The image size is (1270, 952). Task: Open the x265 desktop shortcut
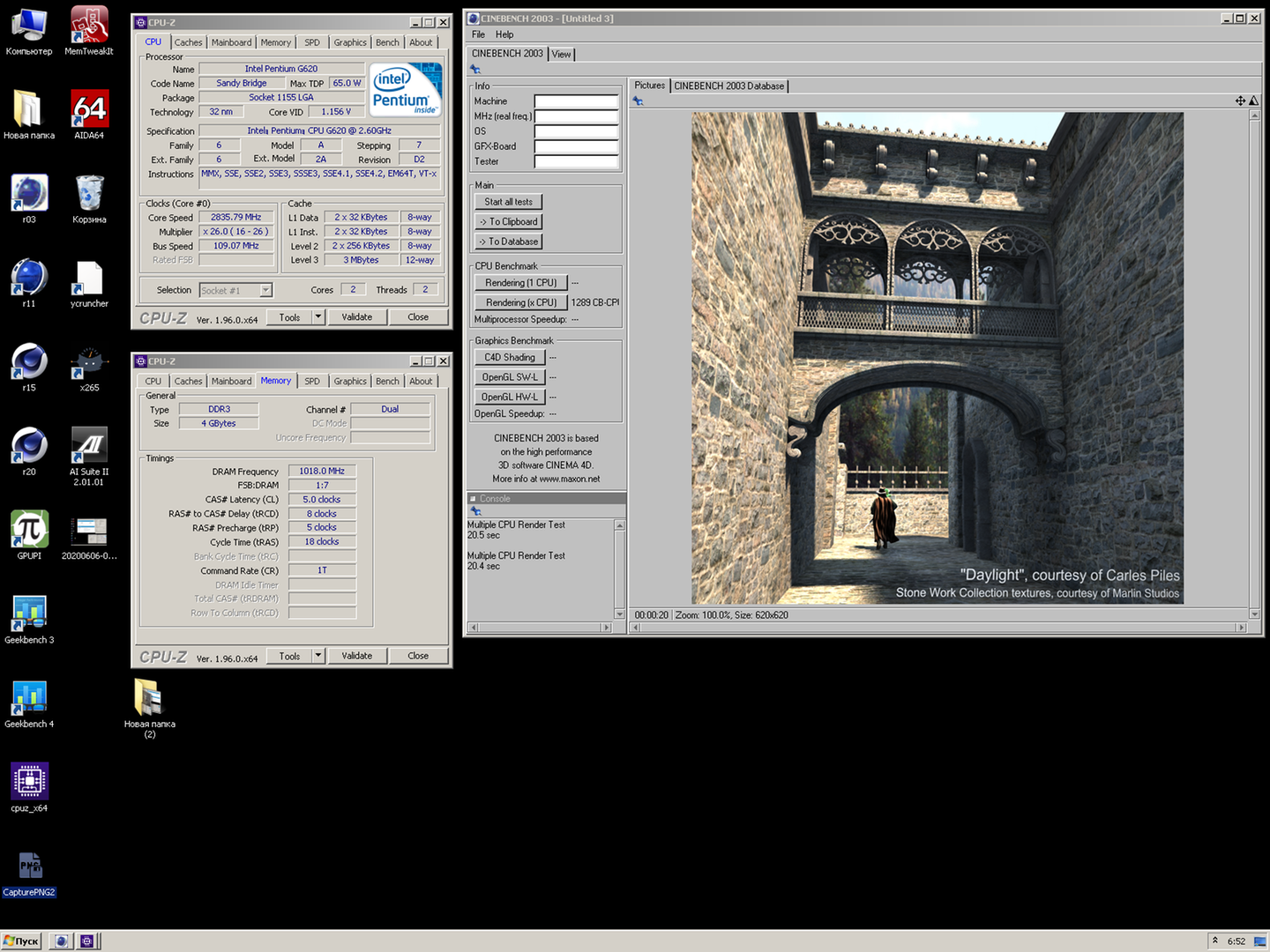coord(89,367)
